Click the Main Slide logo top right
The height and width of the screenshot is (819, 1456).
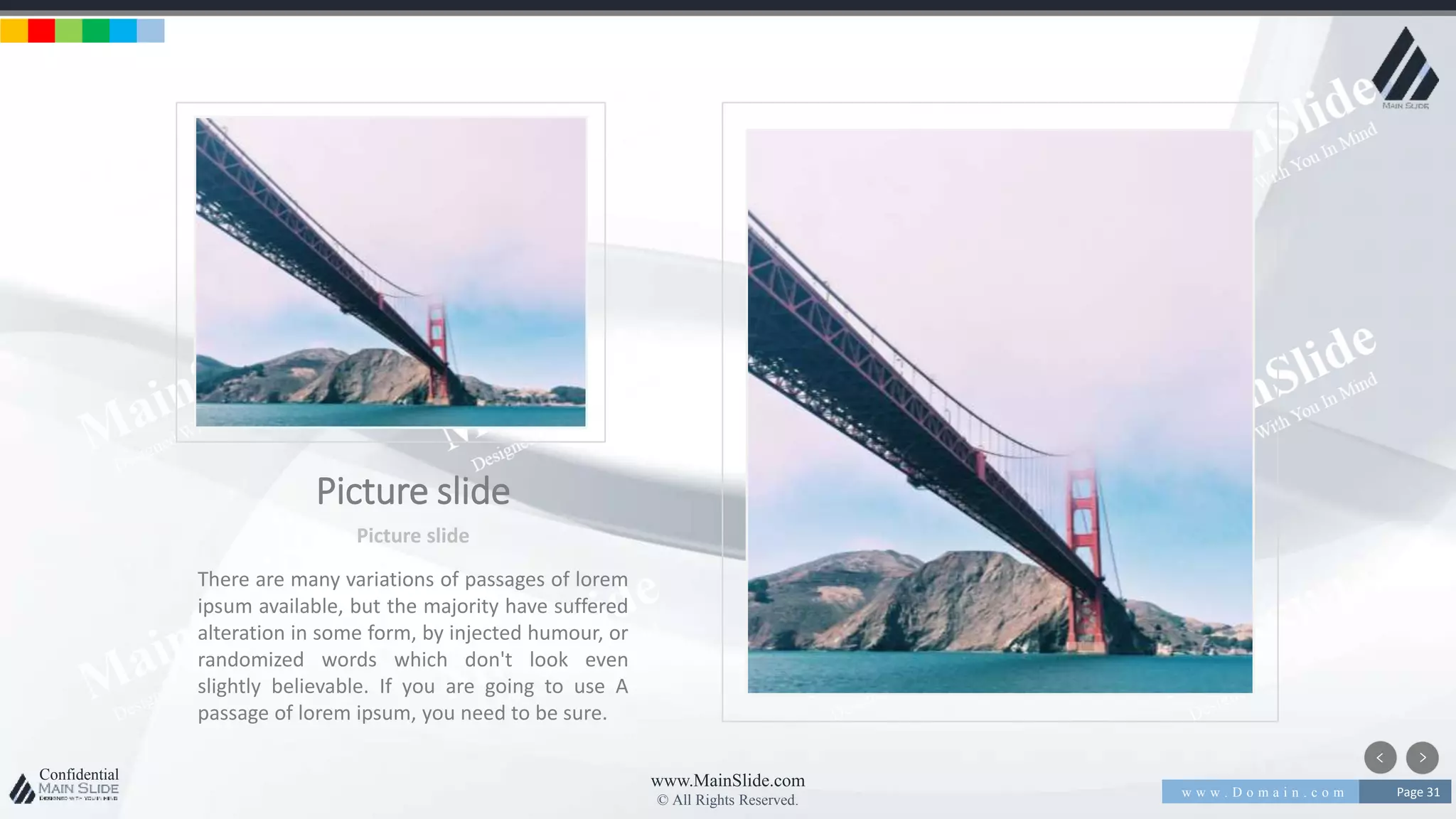tap(1405, 69)
